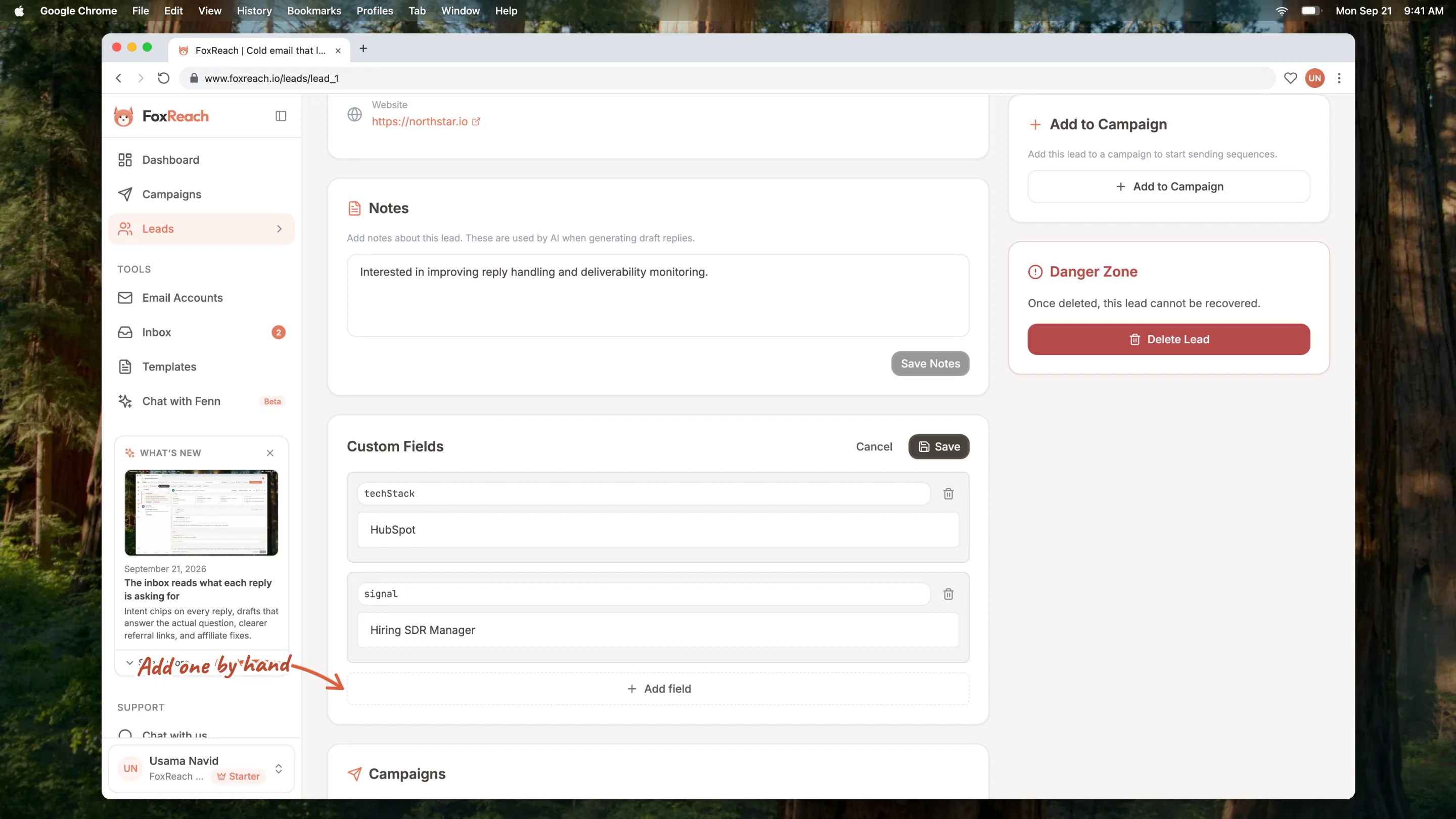Click the UN avatar in sidebar footer
The width and height of the screenshot is (1456, 819).
[x=130, y=768]
